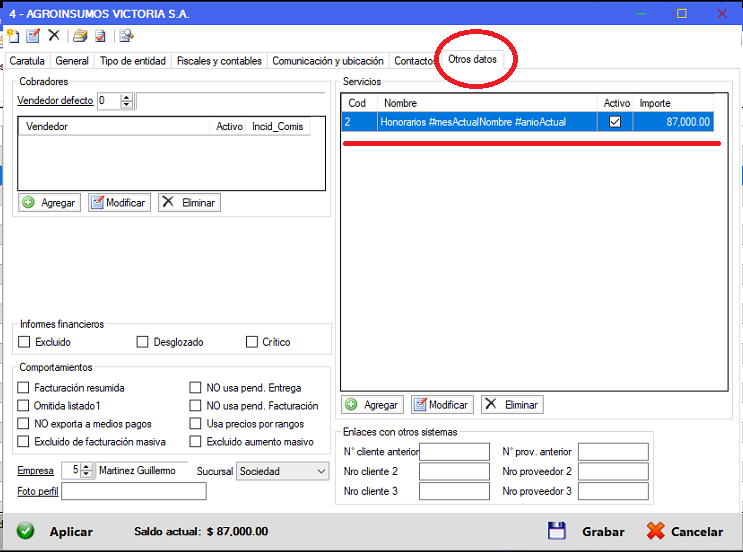Click the new record toolbar icon

12,36
